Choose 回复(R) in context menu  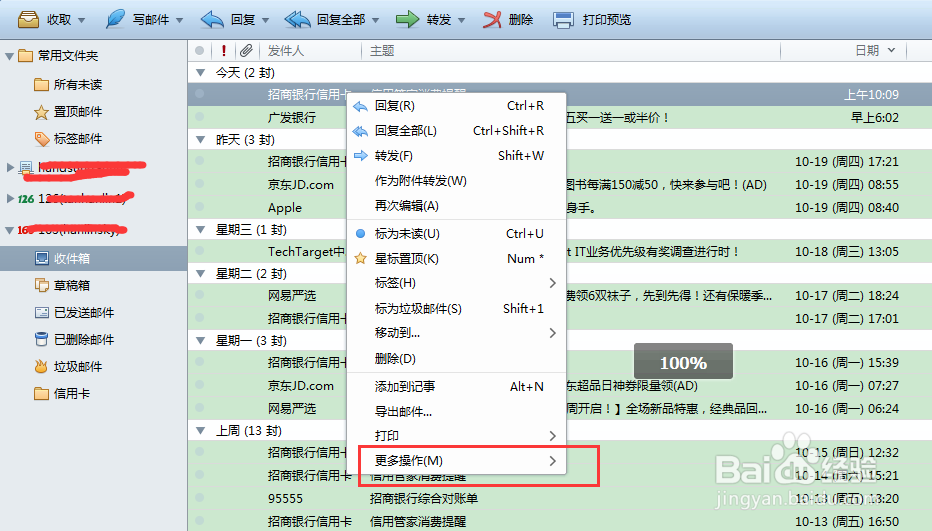click(x=456, y=106)
